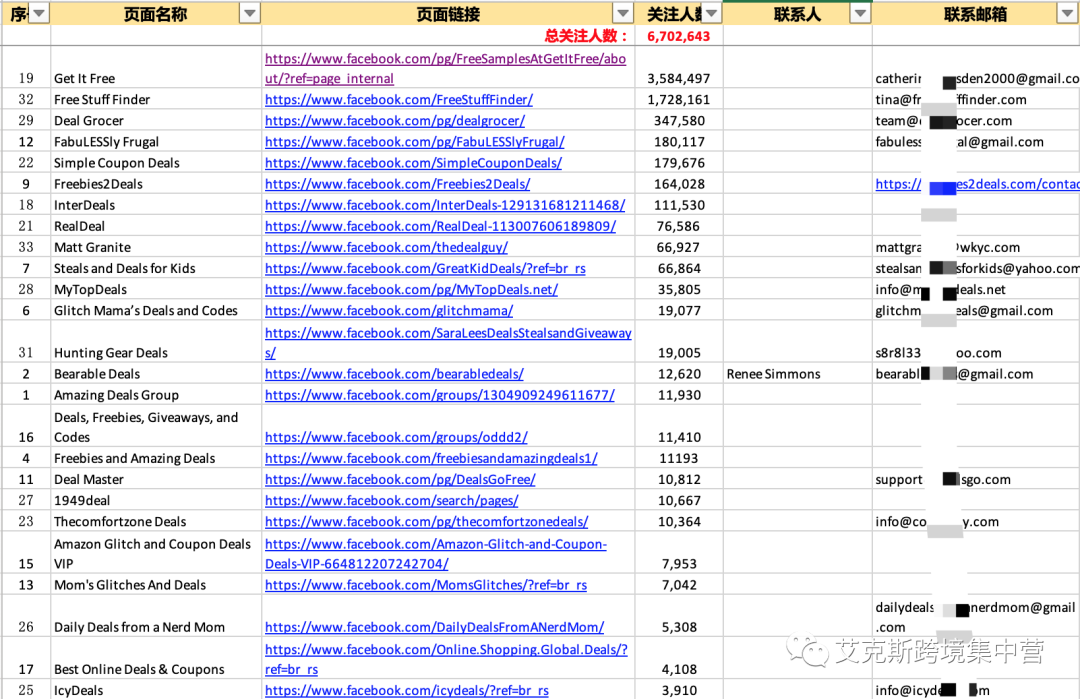This screenshot has height=699, width=1080.
Task: Open the RealDeal Facebook link
Action: tap(440, 226)
